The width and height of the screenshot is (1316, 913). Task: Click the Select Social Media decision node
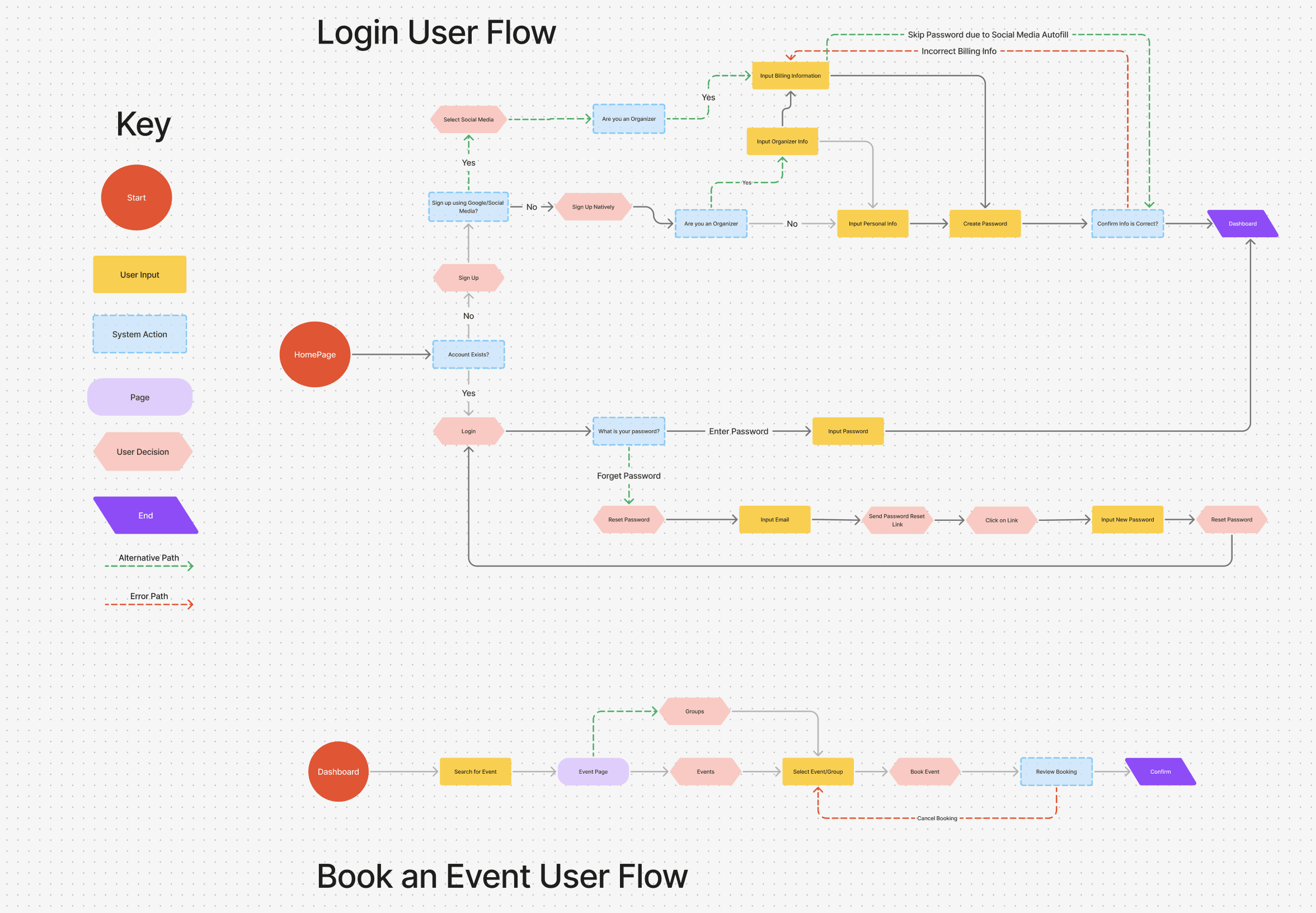pyautogui.click(x=468, y=120)
